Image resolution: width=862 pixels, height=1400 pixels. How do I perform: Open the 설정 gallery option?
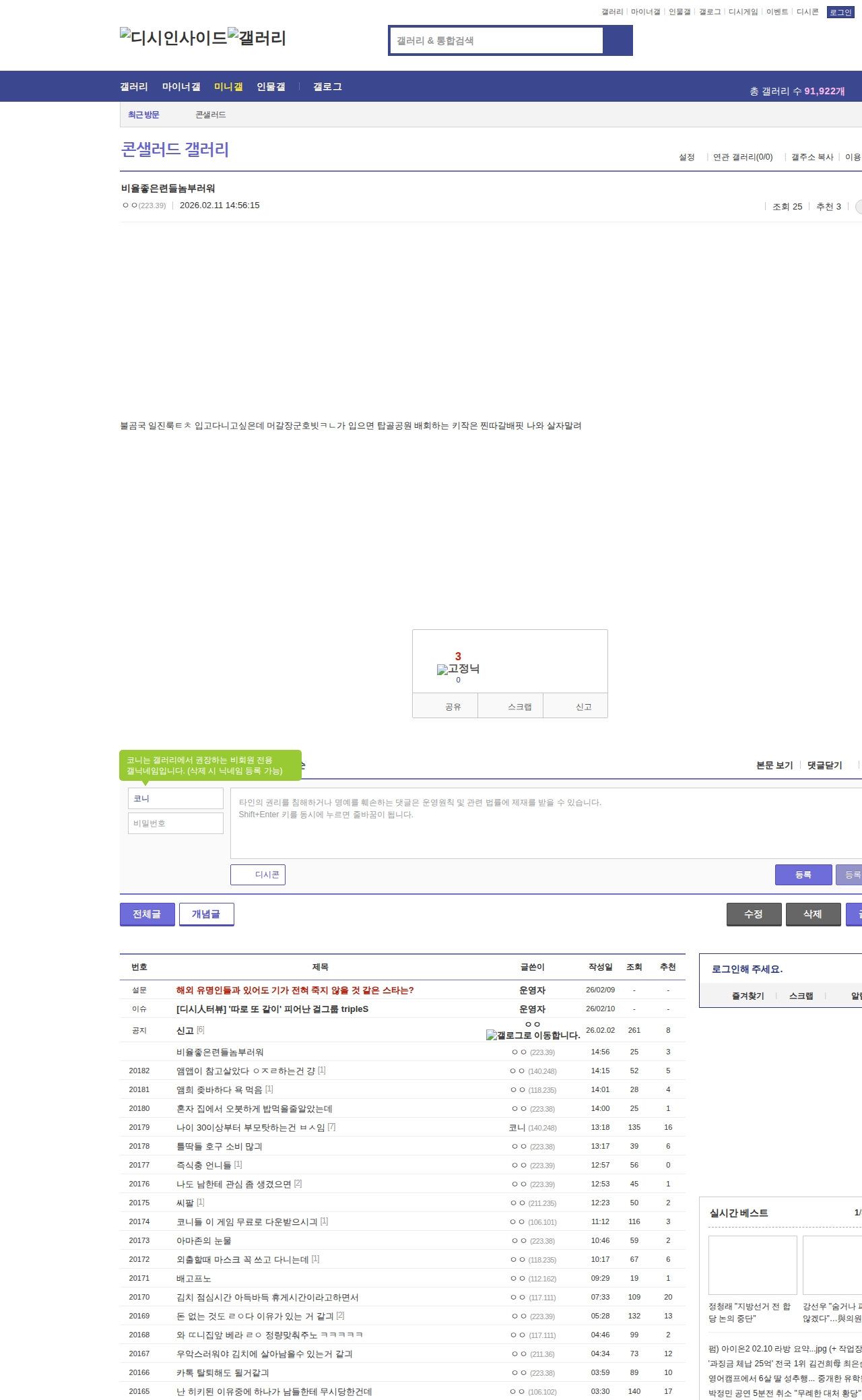686,157
